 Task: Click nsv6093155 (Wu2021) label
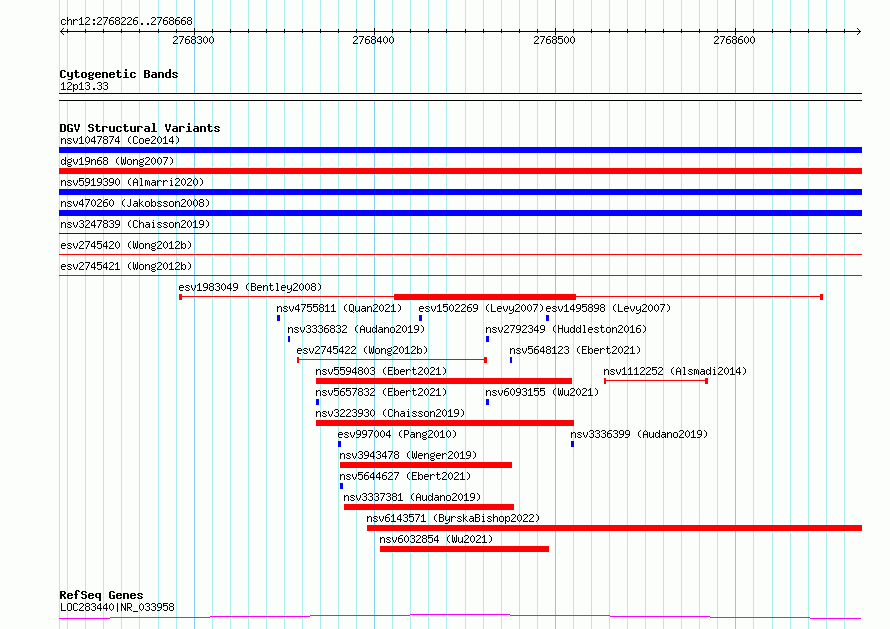pyautogui.click(x=542, y=392)
